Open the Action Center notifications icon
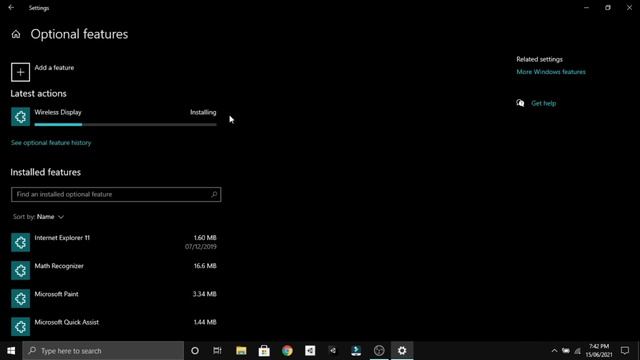 pyautogui.click(x=624, y=351)
